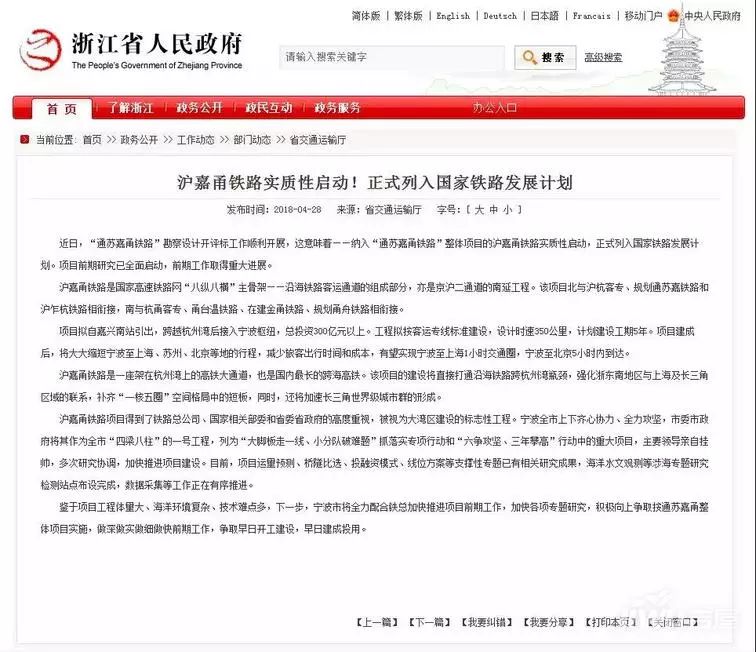
Task: Click the search keyword input field
Action: (x=392, y=57)
